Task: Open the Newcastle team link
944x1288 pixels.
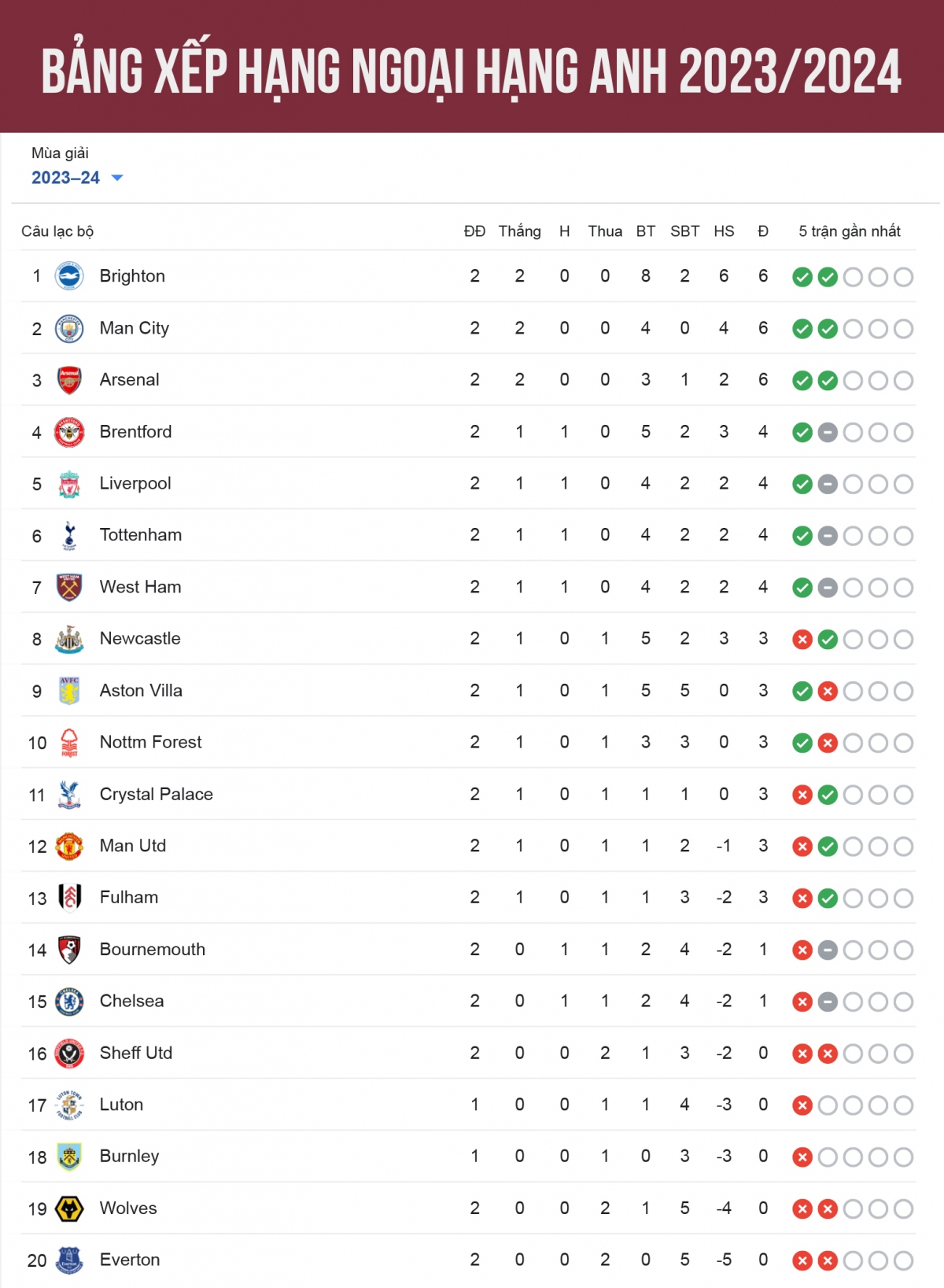Action: (x=140, y=639)
